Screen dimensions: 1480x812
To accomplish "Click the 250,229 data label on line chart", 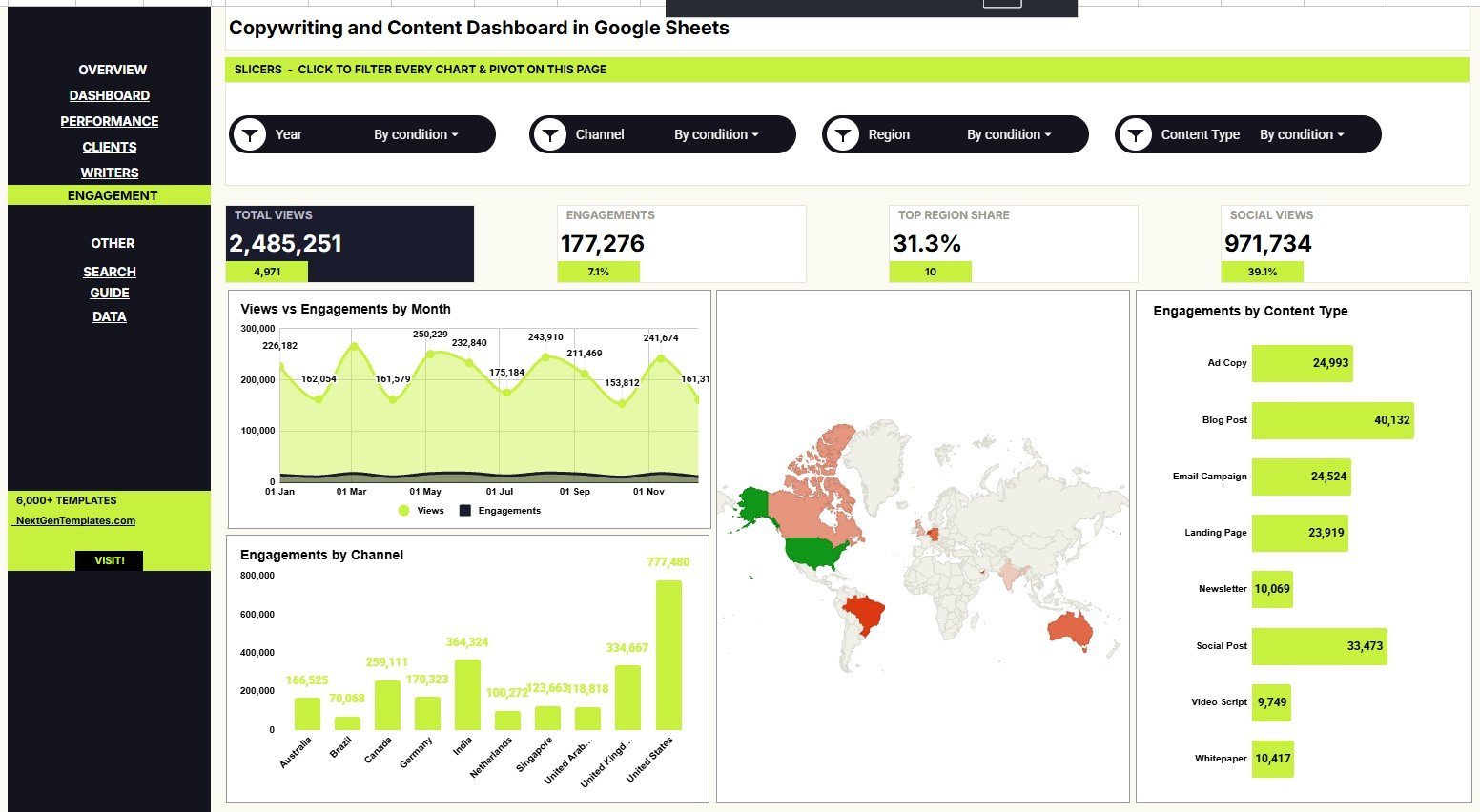I will [x=430, y=335].
